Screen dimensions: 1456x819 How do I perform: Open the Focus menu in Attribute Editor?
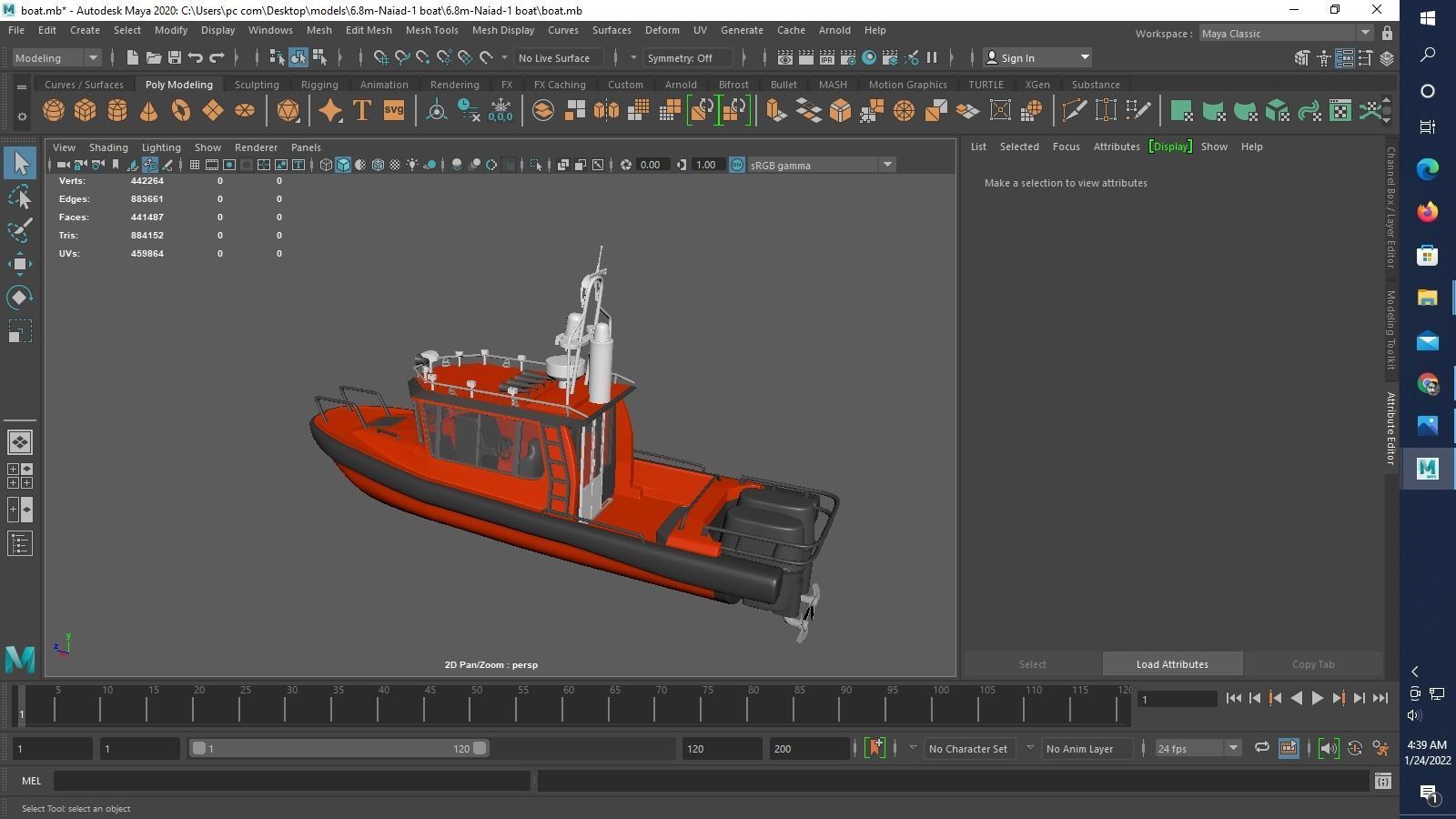[1066, 147]
